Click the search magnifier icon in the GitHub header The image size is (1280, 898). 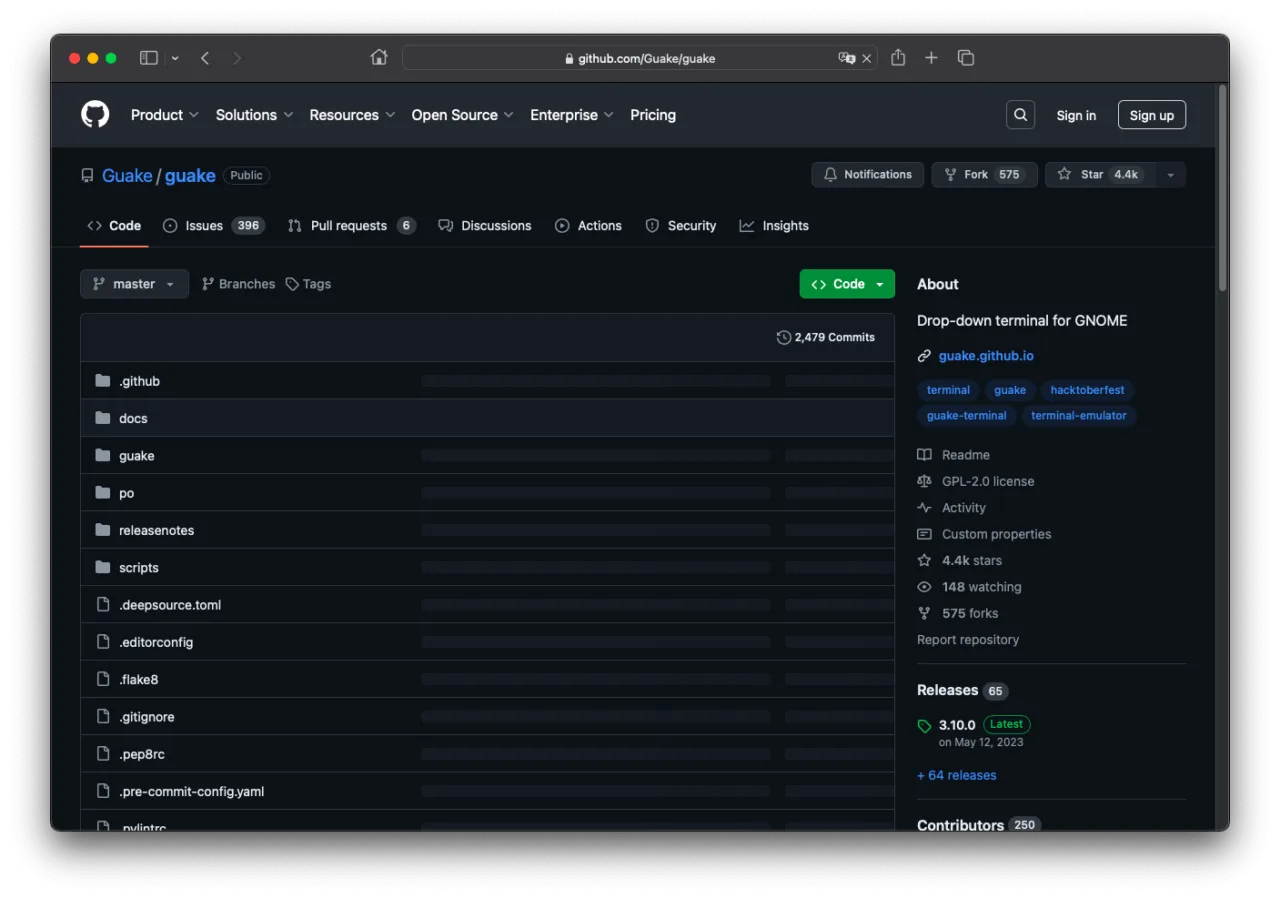coord(1020,115)
